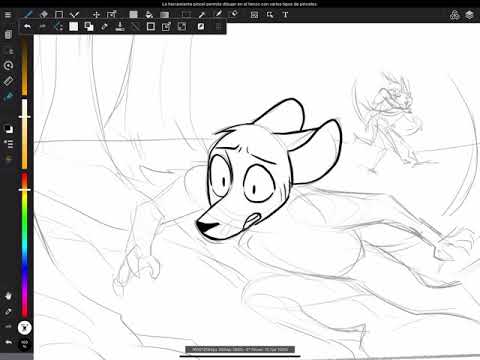Select the Bucket fill tool
Viewport: 480px width, 360px height.
pyautogui.click(x=149, y=14)
